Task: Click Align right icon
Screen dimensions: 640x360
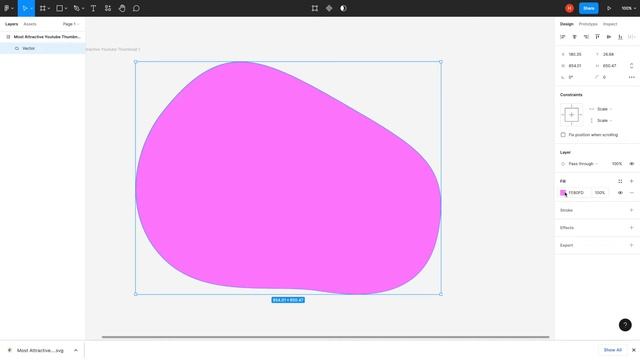Action: 586,37
